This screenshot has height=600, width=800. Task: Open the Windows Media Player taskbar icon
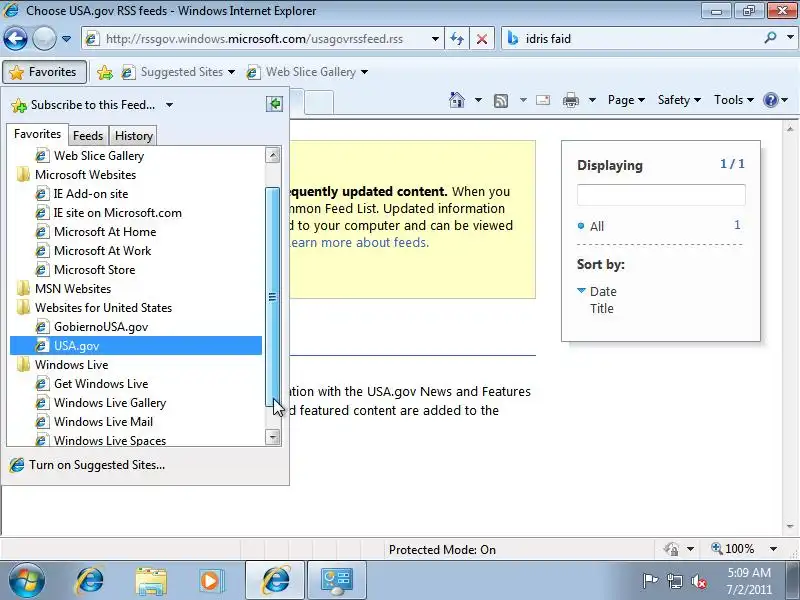211,581
